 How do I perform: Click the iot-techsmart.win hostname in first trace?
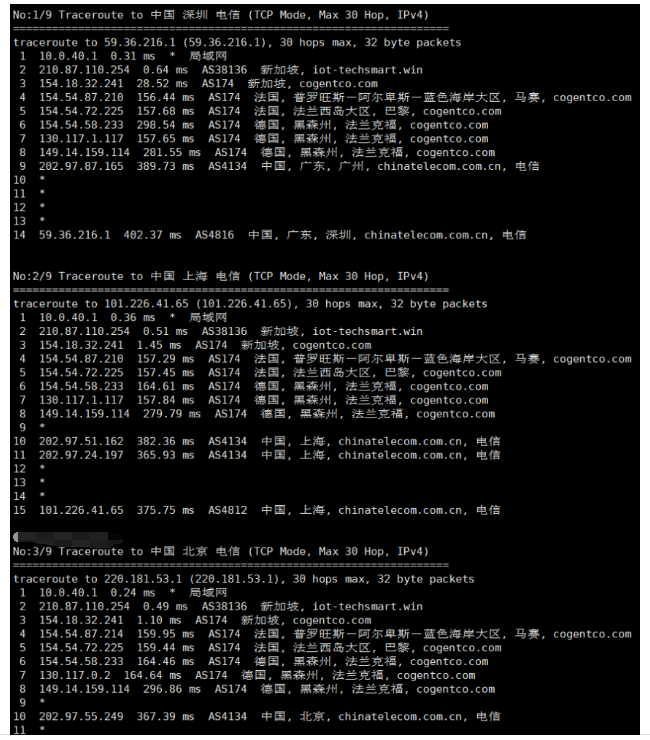click(x=368, y=70)
